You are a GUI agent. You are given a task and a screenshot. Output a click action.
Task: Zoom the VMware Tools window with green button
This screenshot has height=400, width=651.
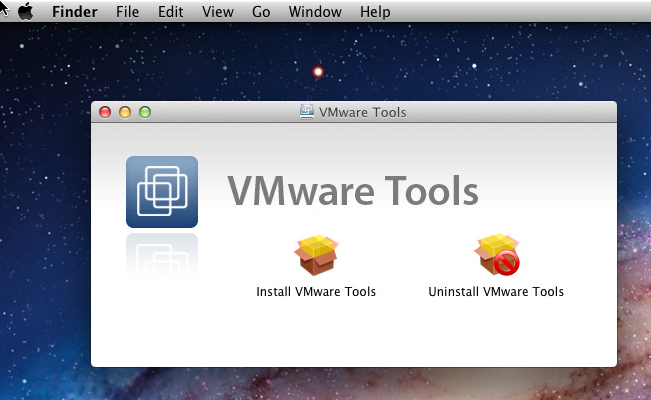click(x=145, y=112)
